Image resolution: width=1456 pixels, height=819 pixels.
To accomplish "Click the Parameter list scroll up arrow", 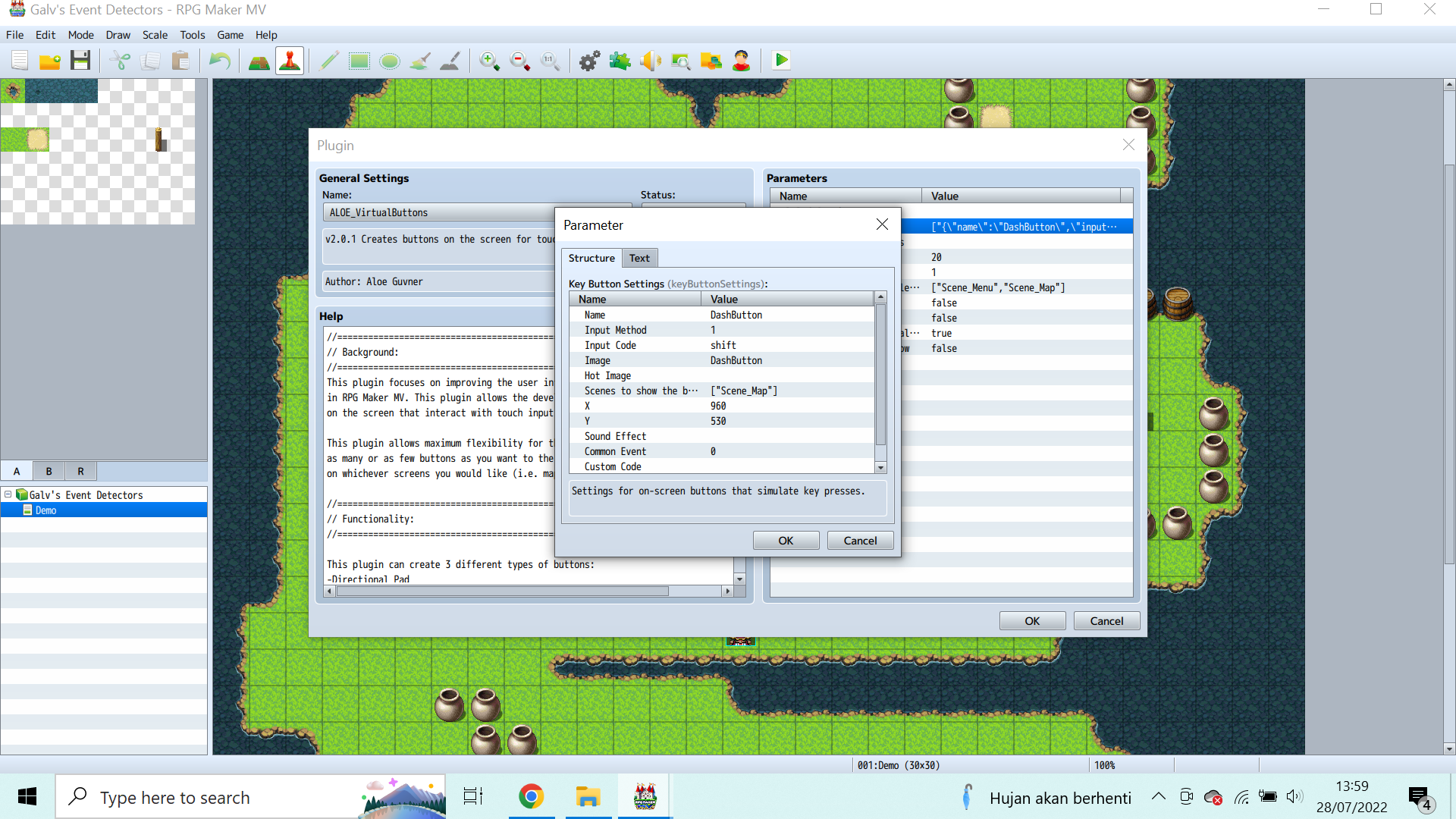I will point(880,297).
